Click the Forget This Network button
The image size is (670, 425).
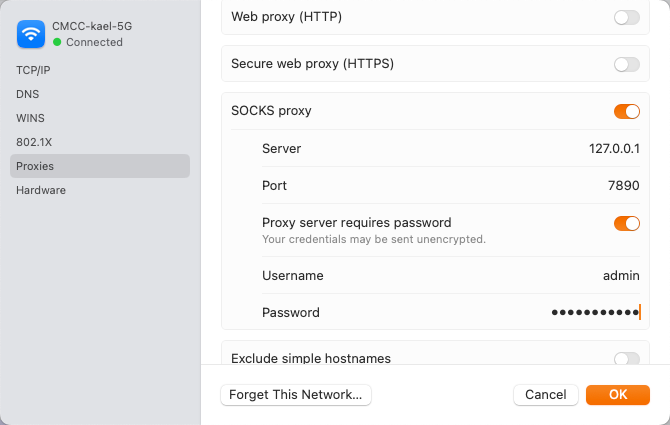tap(296, 395)
